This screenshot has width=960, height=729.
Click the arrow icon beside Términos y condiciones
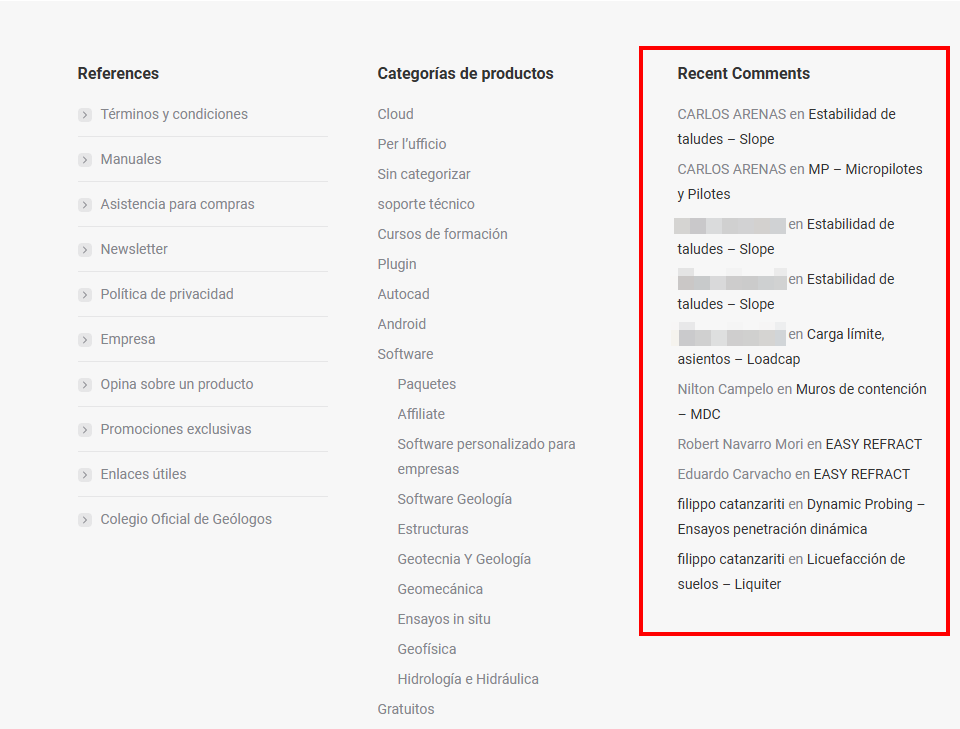[85, 115]
